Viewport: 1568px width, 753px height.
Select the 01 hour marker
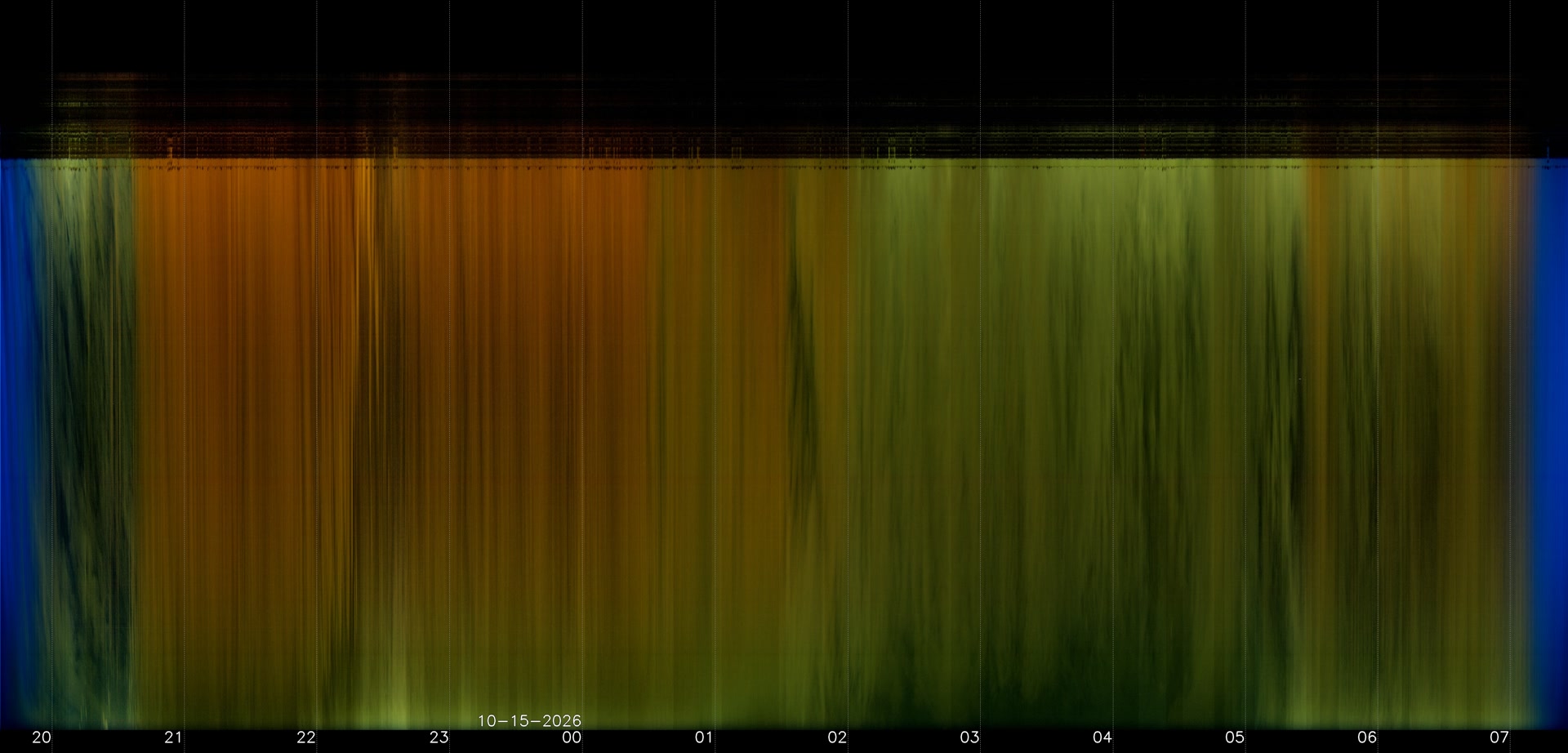pyautogui.click(x=704, y=737)
